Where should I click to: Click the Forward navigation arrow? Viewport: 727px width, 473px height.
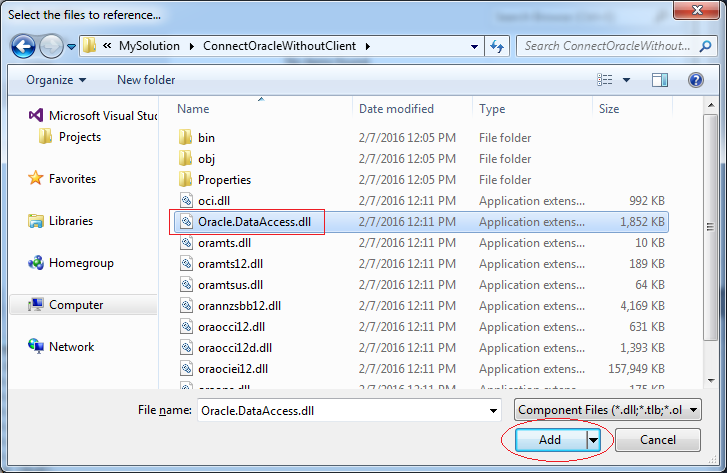coord(51,46)
